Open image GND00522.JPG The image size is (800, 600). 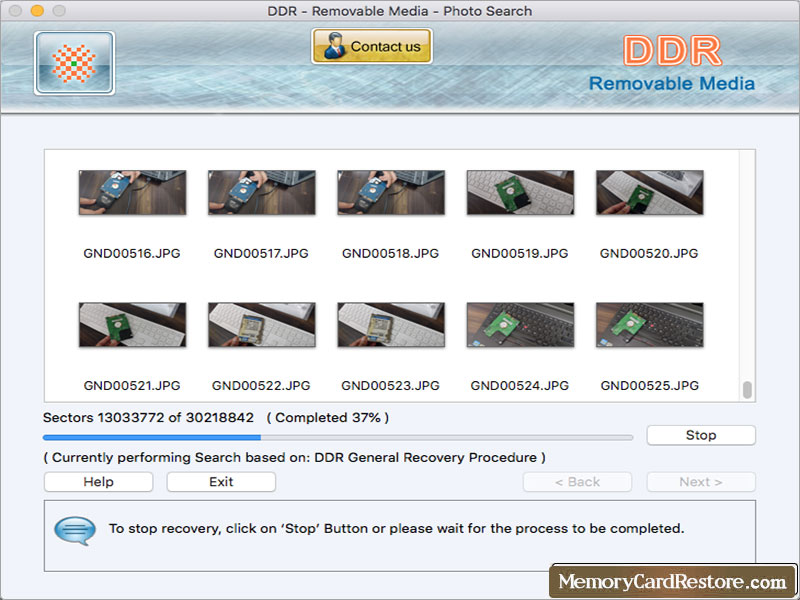coord(261,325)
